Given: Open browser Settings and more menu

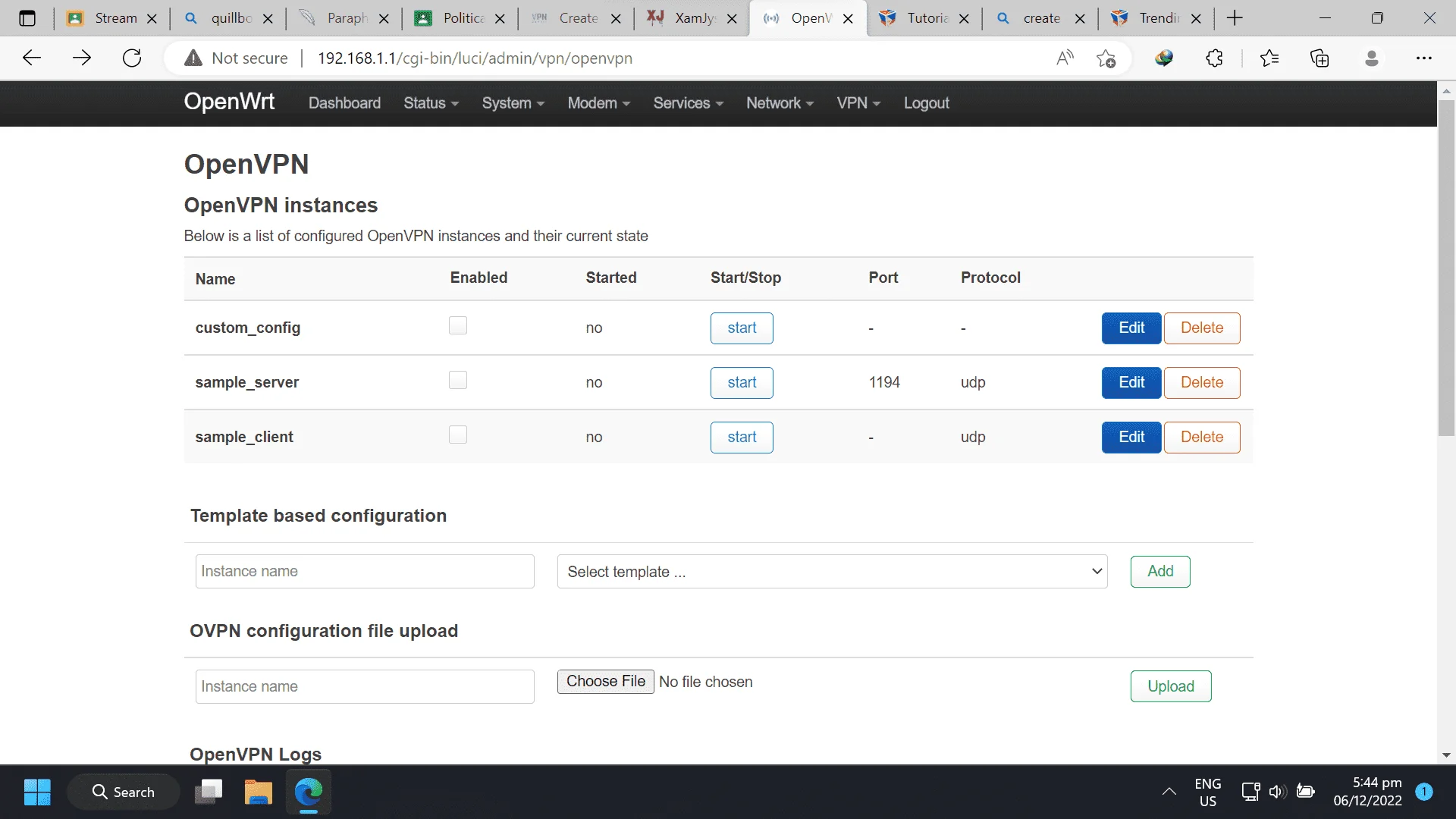Looking at the screenshot, I should coord(1423,58).
